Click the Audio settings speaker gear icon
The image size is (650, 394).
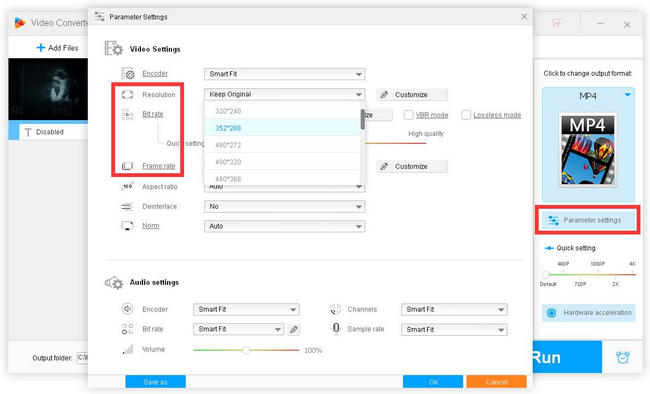click(114, 282)
